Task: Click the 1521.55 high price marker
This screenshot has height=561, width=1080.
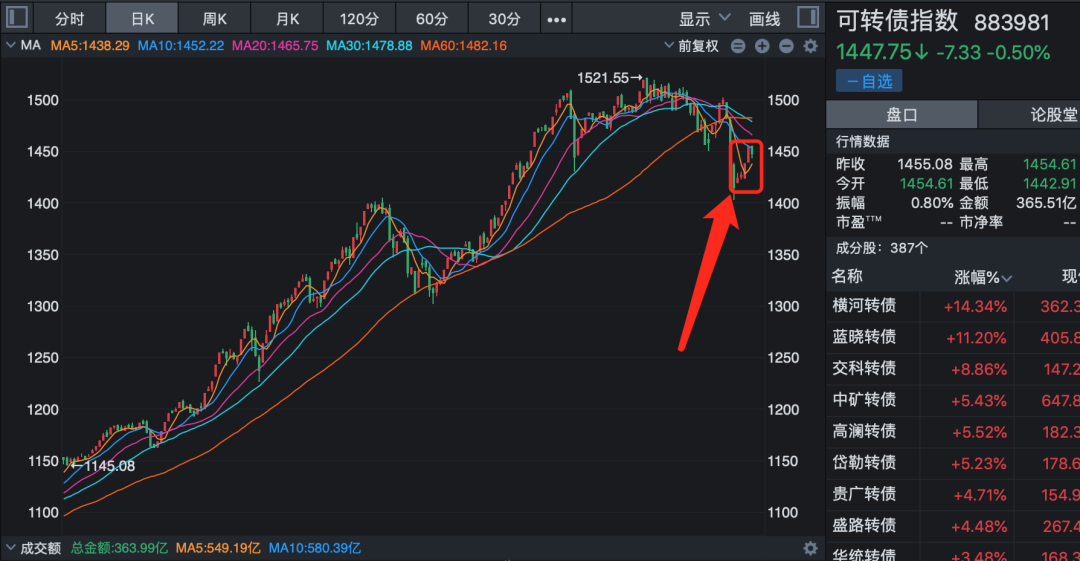Action: click(x=609, y=78)
